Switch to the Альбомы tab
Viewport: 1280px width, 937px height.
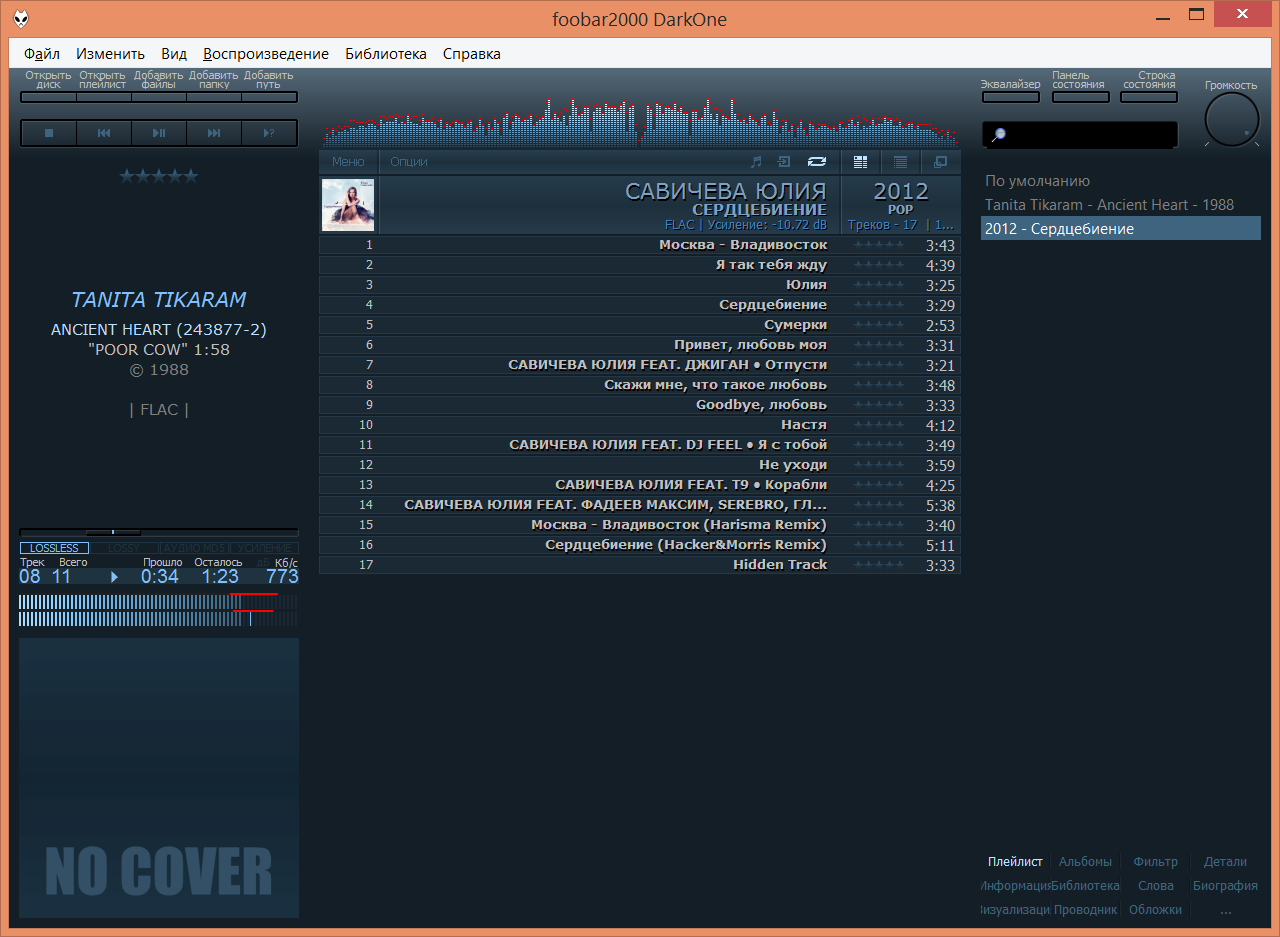point(1085,861)
